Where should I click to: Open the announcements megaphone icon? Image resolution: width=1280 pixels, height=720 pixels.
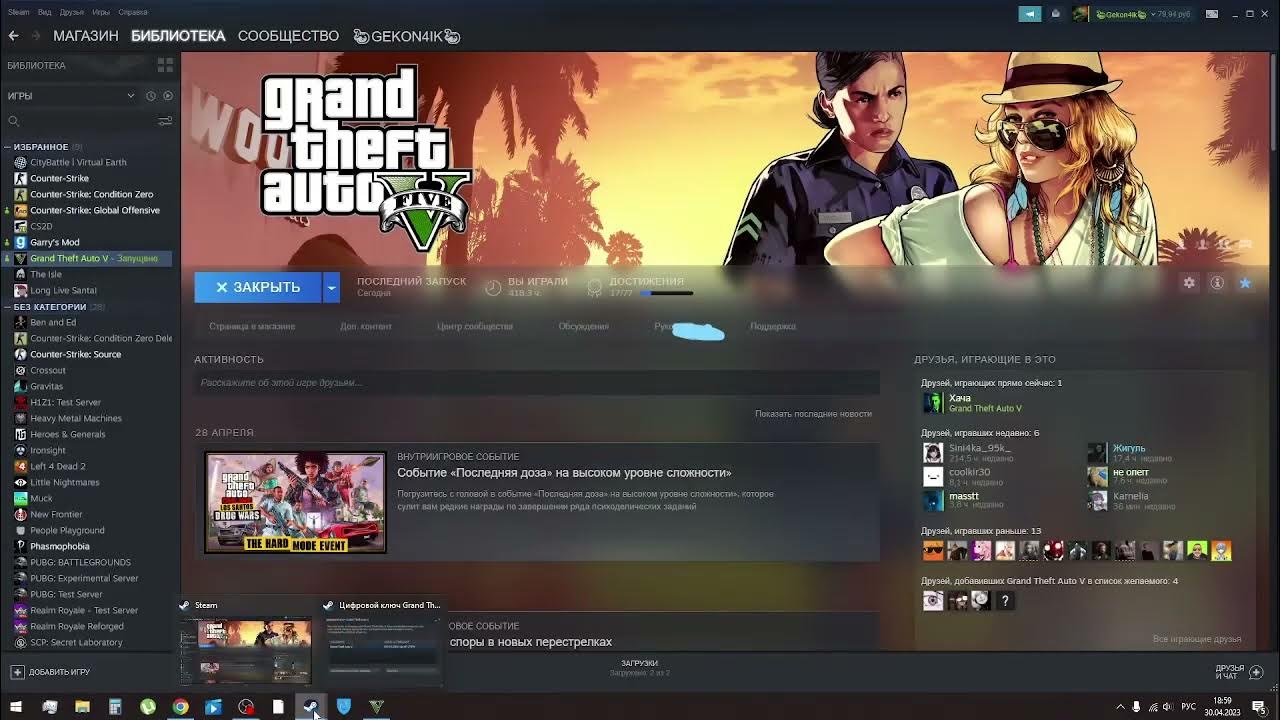pyautogui.click(x=1030, y=14)
